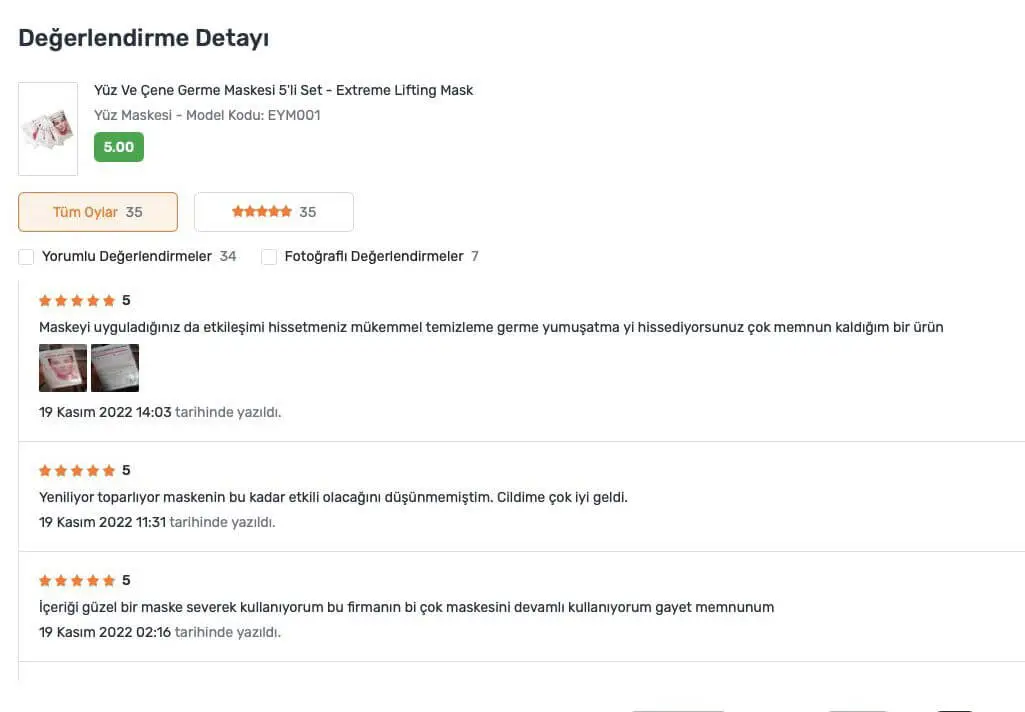
Task: Select the Tüm Oylar 35 filter
Action: pyautogui.click(x=98, y=212)
